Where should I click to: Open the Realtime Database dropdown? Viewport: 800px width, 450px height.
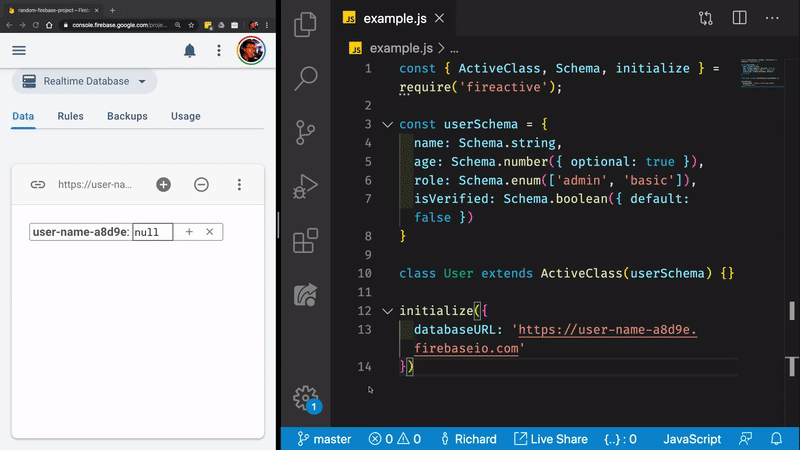pyautogui.click(x=84, y=81)
